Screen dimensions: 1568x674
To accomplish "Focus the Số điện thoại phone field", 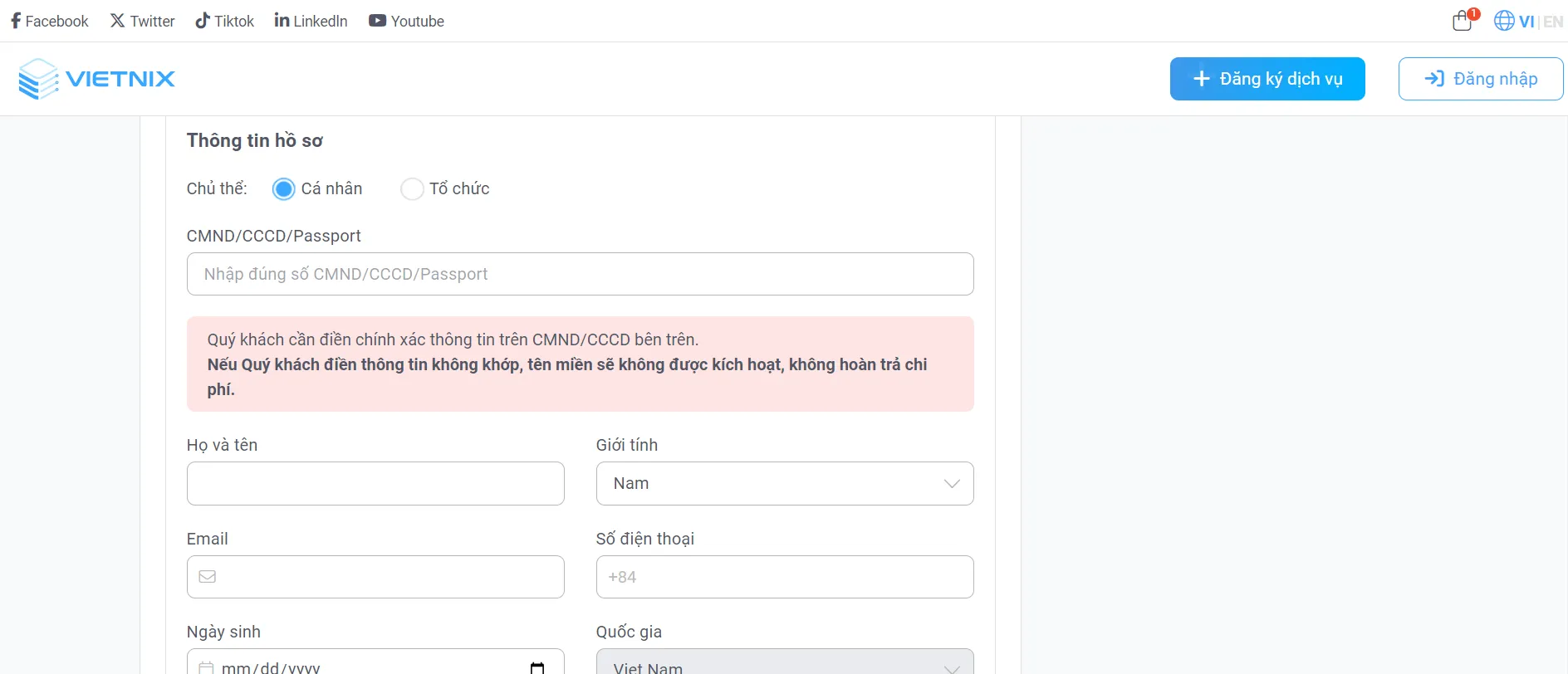I will click(784, 577).
